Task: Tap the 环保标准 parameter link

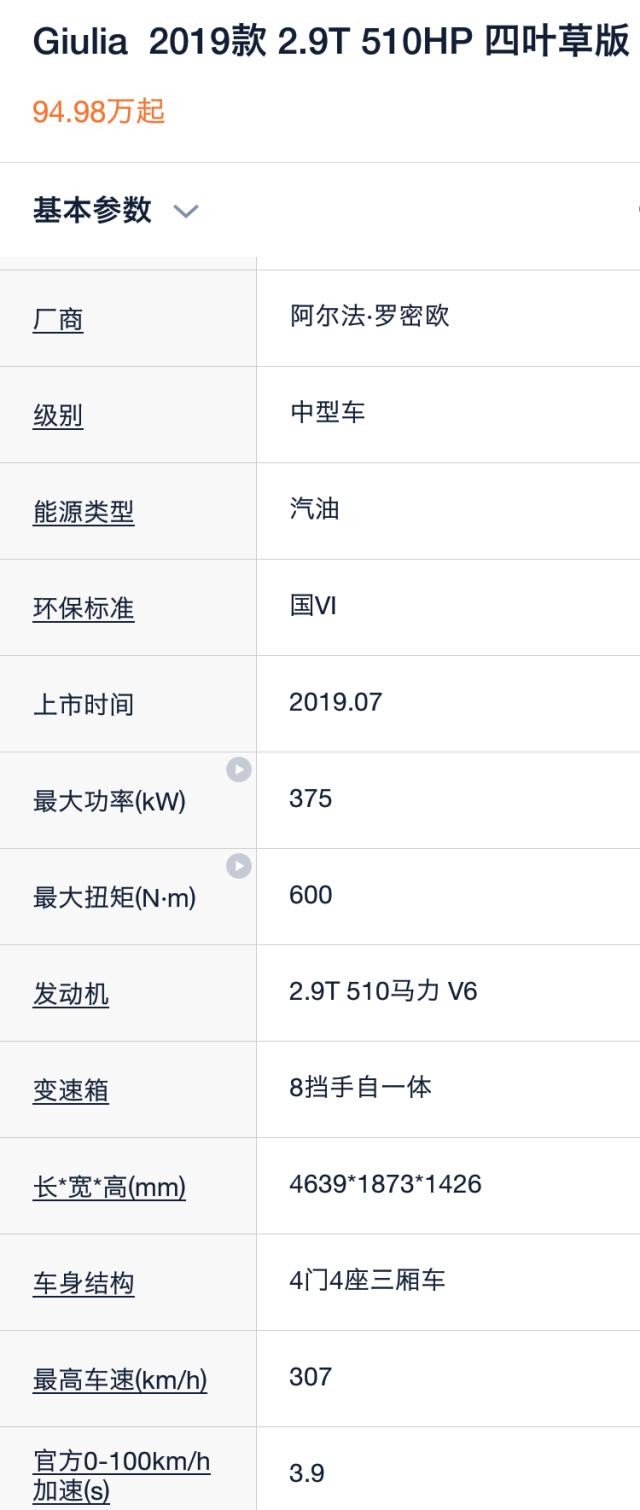Action: (83, 608)
